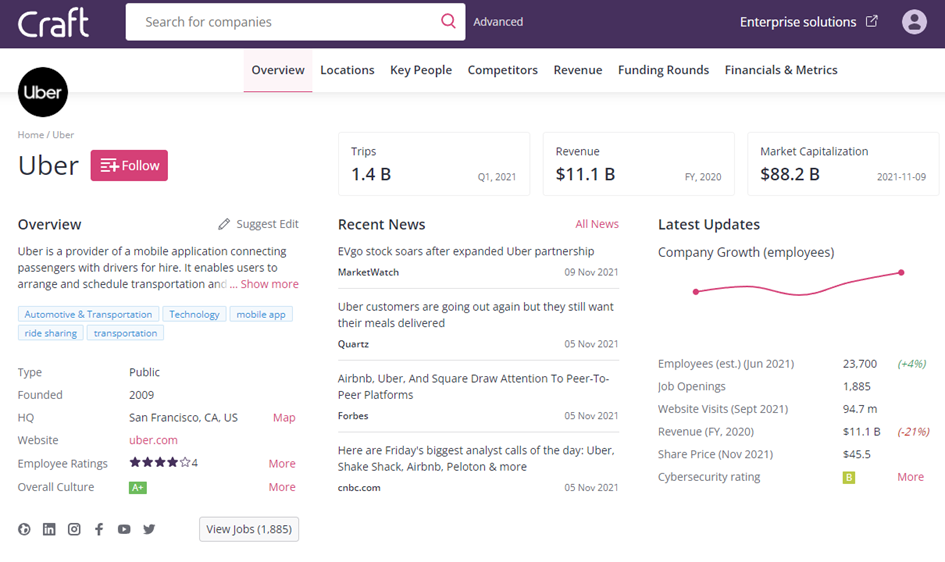945x562 pixels.
Task: Open Uber's YouTube icon
Action: tap(124, 529)
